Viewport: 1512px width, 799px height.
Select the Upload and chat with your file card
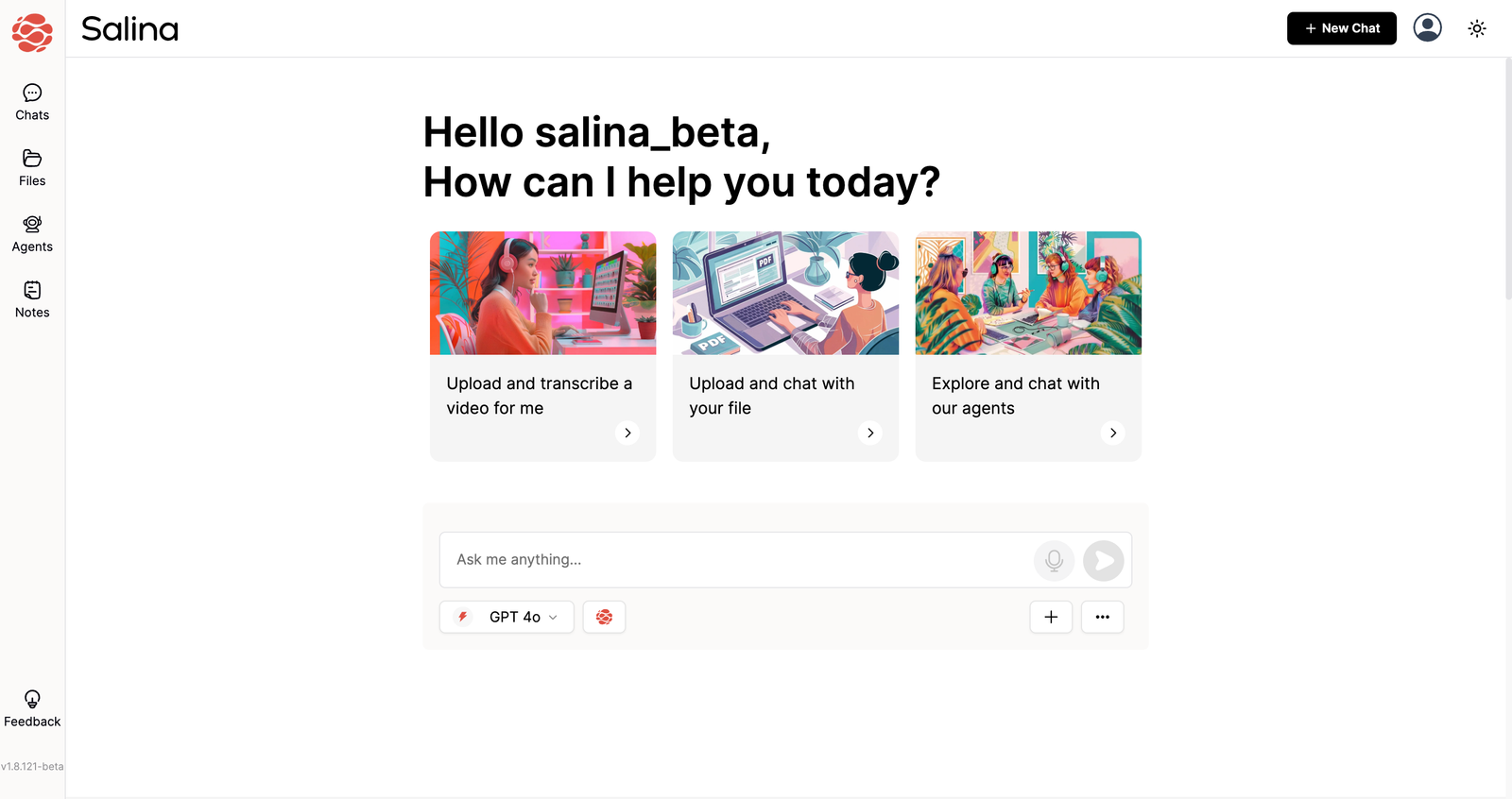785,346
